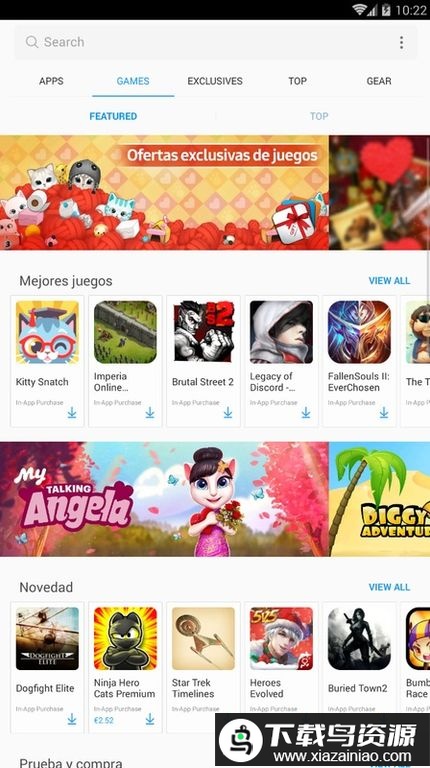430x768 pixels.
Task: Download Imperia Online with the arrow icon
Action: (x=150, y=413)
